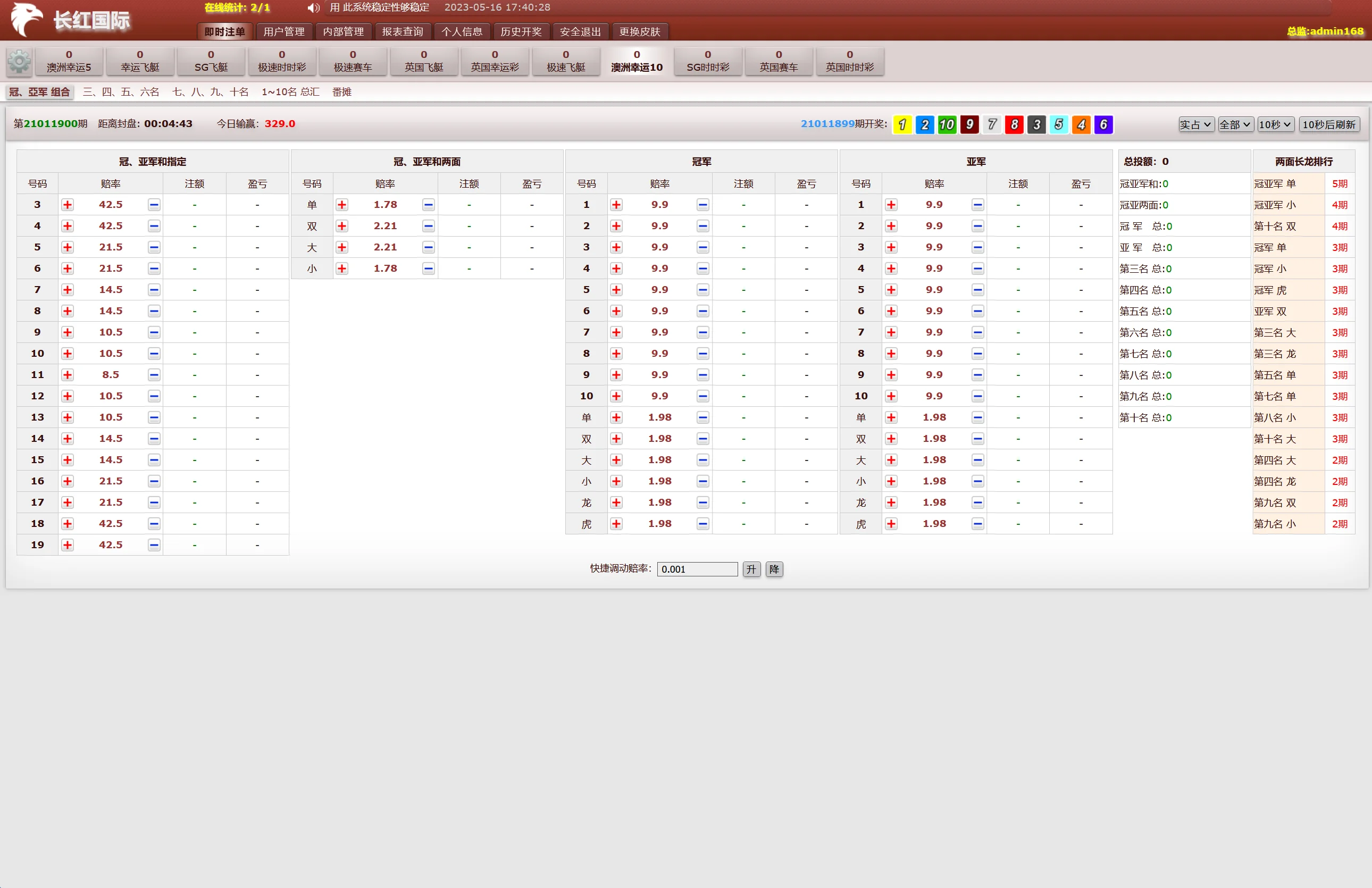The height and width of the screenshot is (888, 1372).
Task: Click the 升 raise odds button
Action: [x=751, y=569]
